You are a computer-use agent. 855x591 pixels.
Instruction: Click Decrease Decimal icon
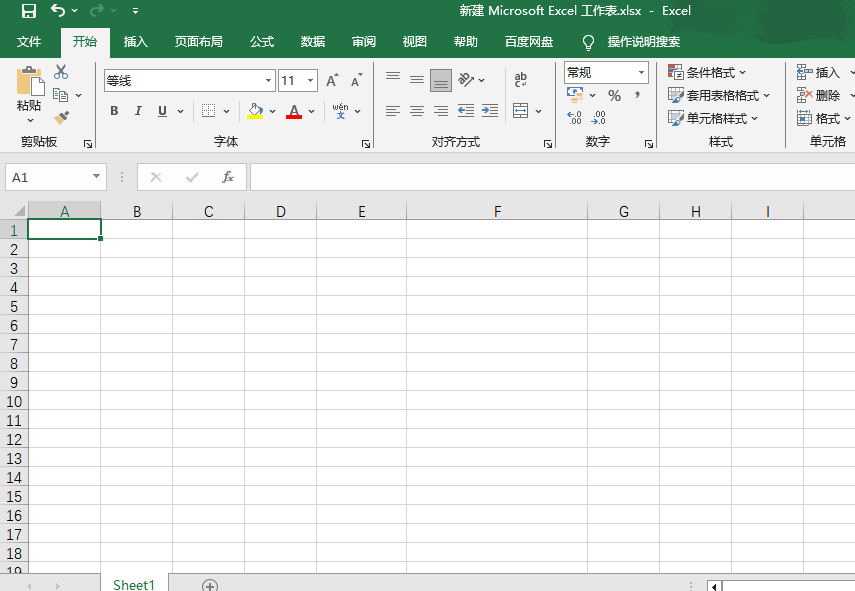pos(599,118)
